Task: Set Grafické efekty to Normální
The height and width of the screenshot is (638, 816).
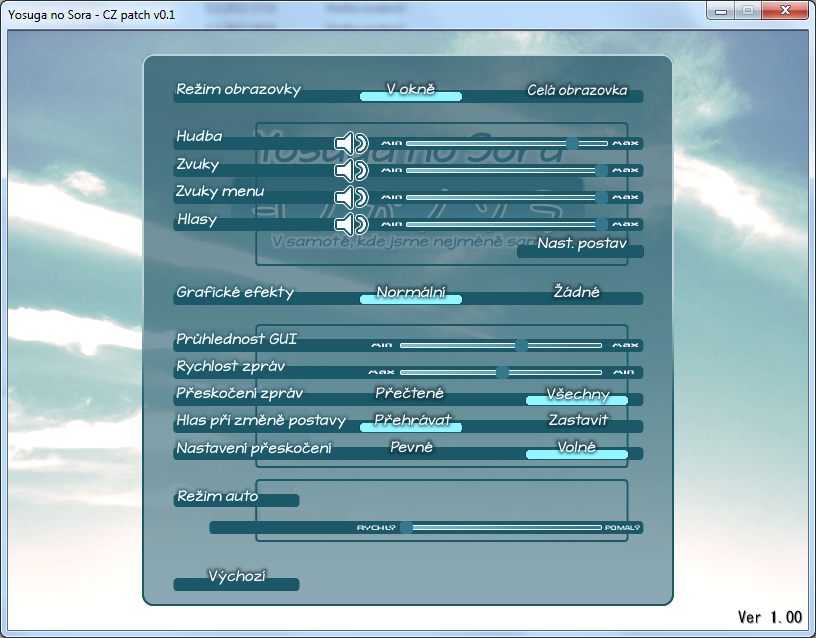Action: [410, 295]
